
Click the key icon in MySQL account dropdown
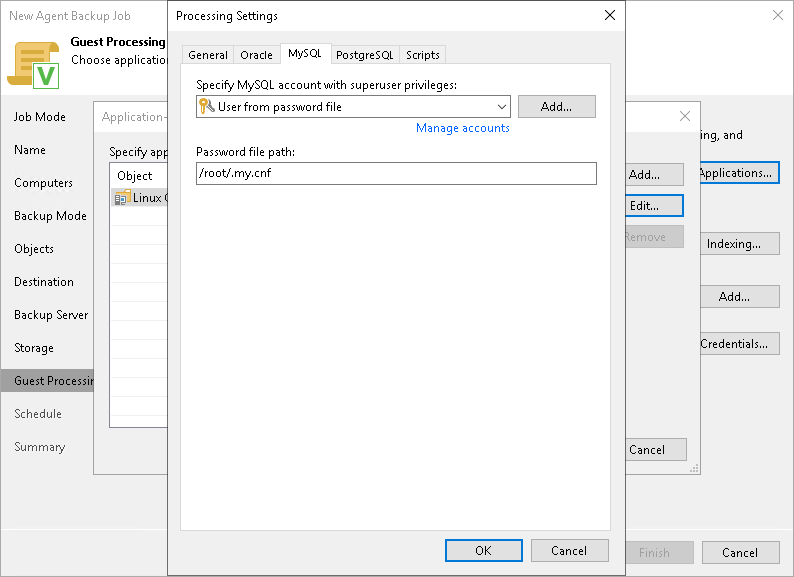[207, 106]
